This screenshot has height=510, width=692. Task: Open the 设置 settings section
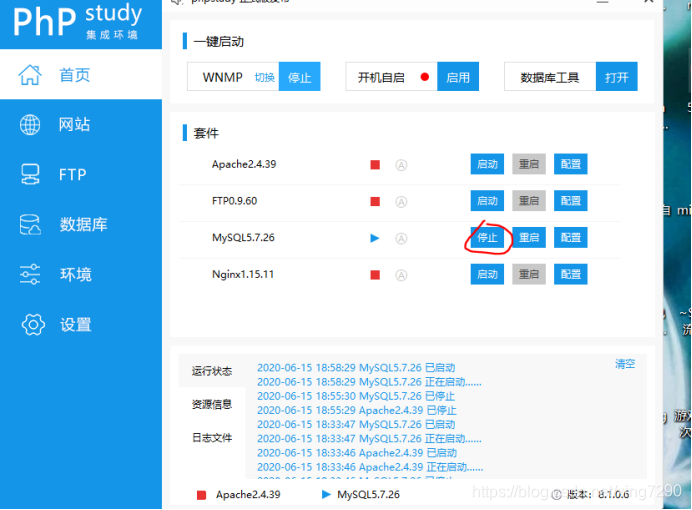[x=81, y=325]
